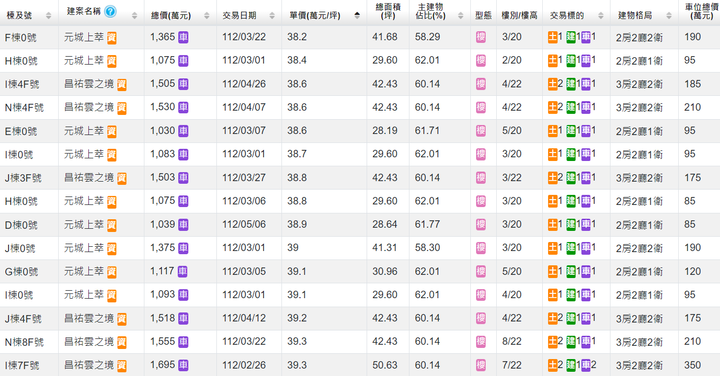
Task: Click unit price 38.4
Action: (297, 61)
